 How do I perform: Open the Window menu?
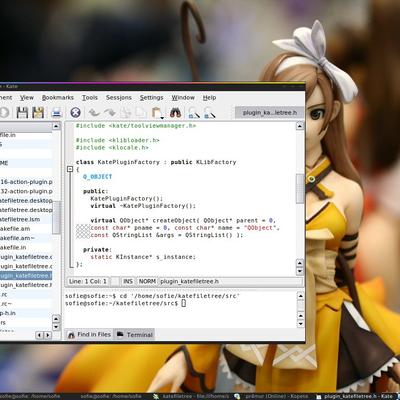pos(183,98)
